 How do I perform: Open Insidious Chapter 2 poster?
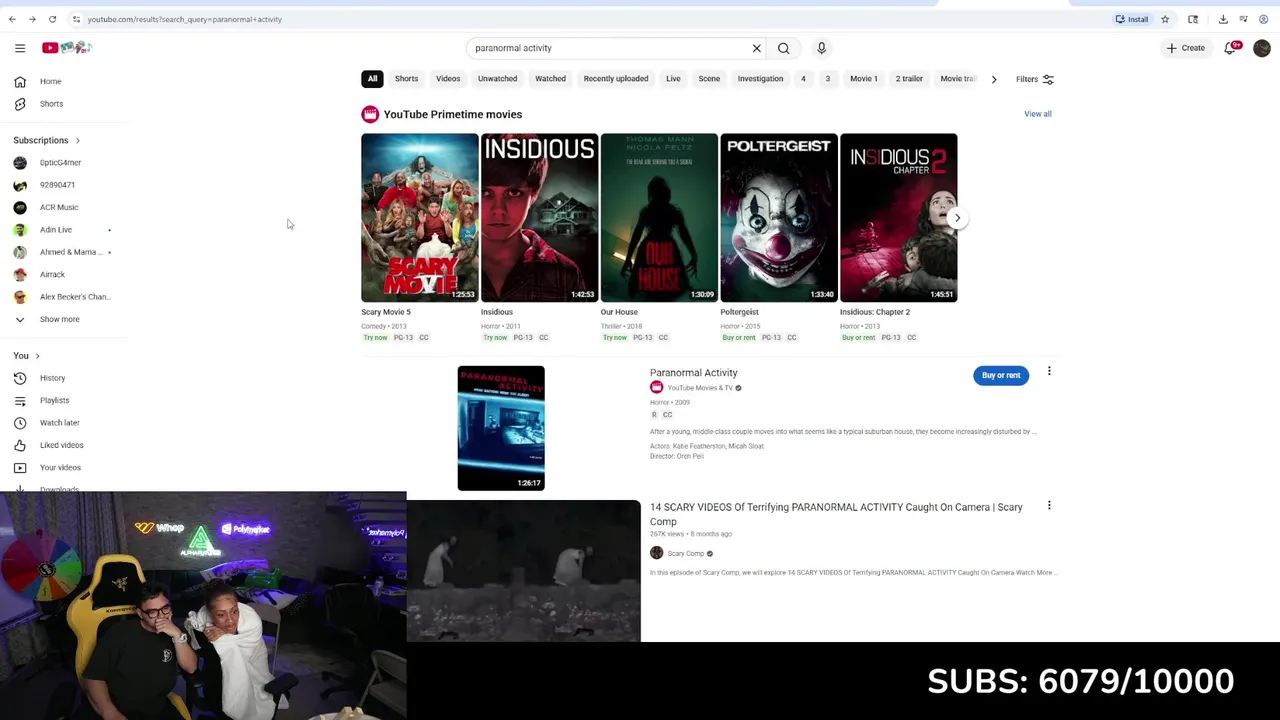click(x=898, y=217)
